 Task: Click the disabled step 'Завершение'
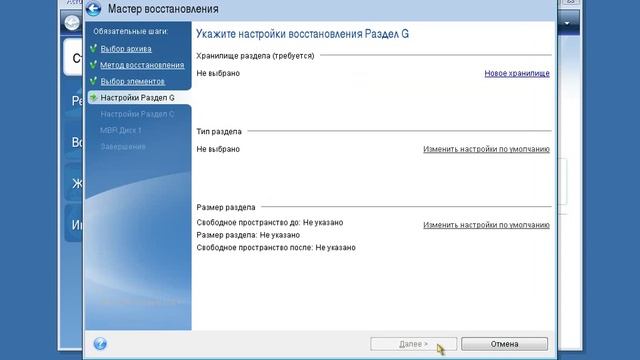(x=123, y=147)
